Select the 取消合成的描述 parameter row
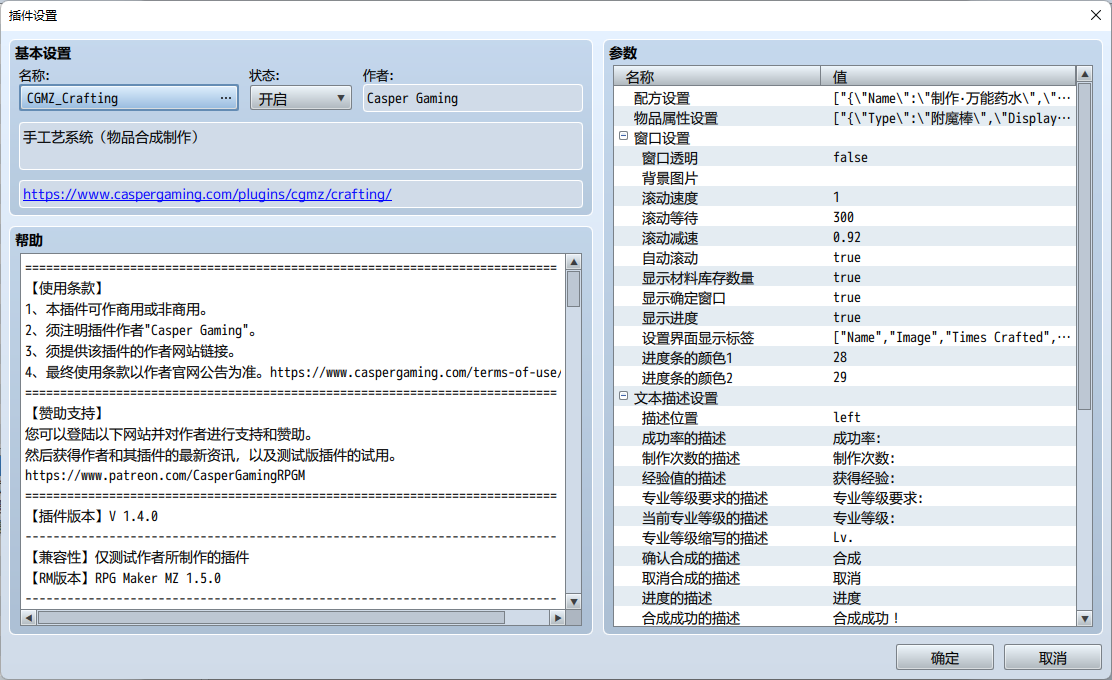1112x680 pixels. tap(845, 578)
